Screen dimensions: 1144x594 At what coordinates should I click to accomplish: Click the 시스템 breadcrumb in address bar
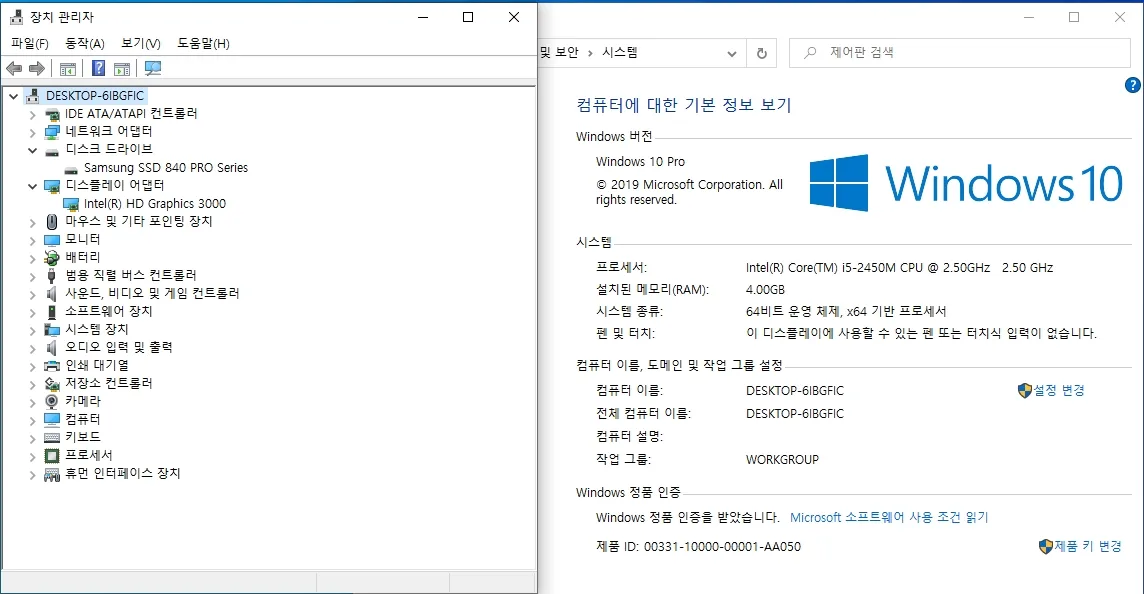619,53
